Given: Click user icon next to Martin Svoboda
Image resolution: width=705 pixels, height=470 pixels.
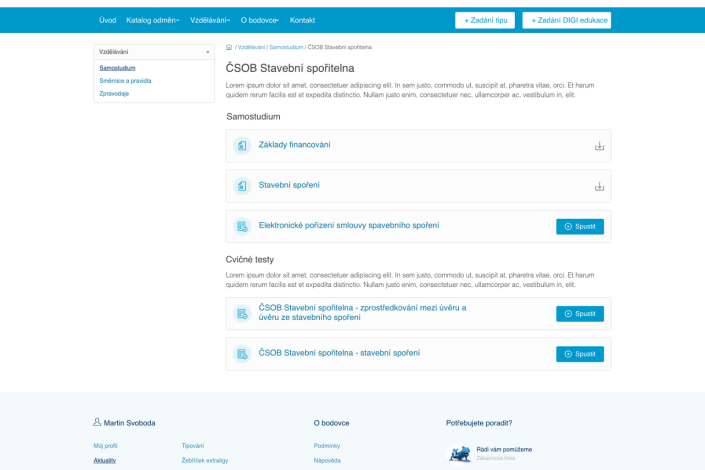Looking at the screenshot, I should [x=97, y=422].
